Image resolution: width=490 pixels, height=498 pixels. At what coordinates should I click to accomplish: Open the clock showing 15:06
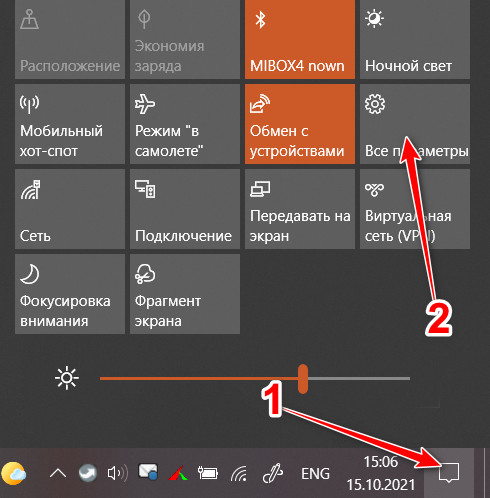[x=381, y=473]
